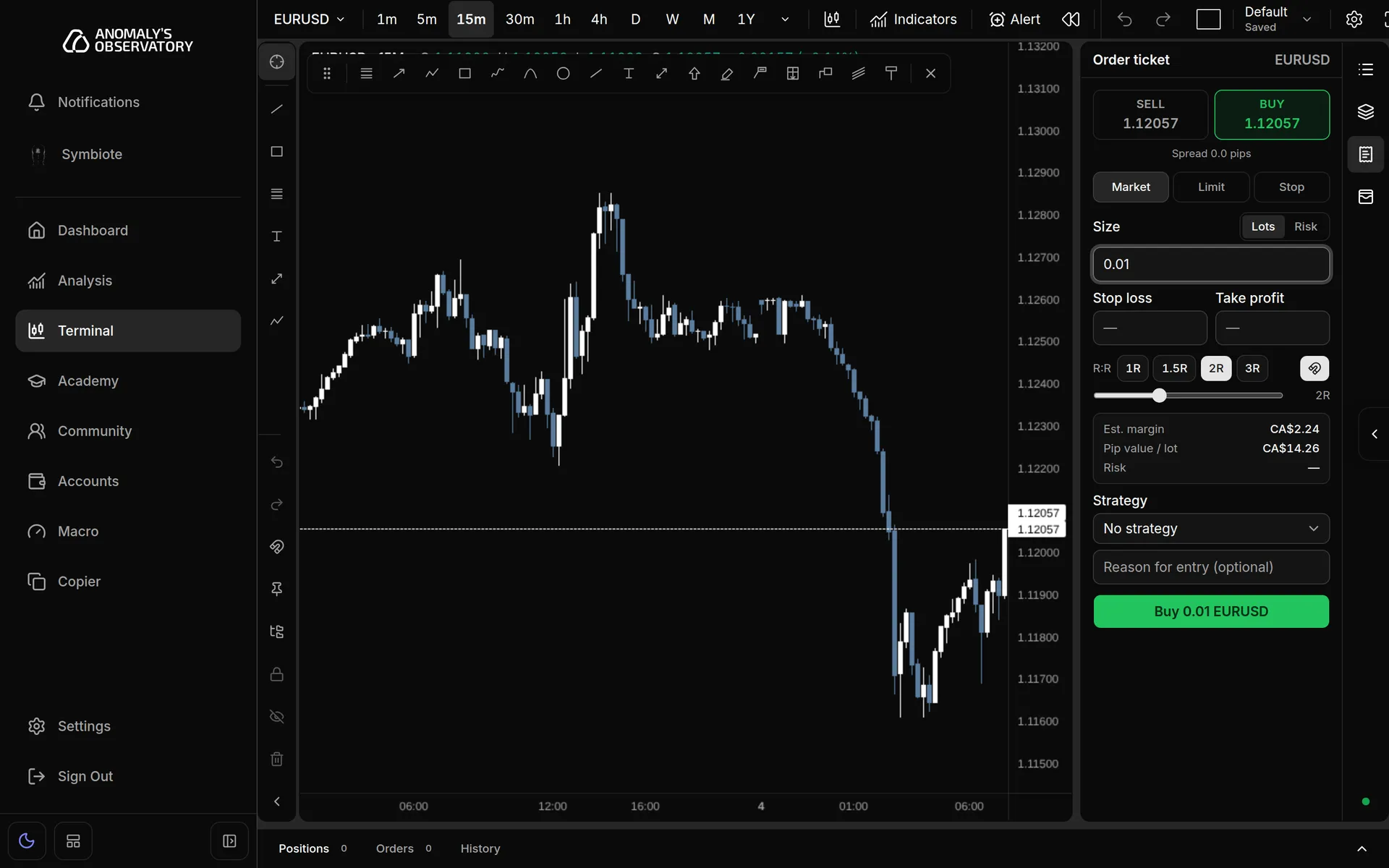Click the Stop loss input field
This screenshot has height=868, width=1389.
tap(1150, 328)
